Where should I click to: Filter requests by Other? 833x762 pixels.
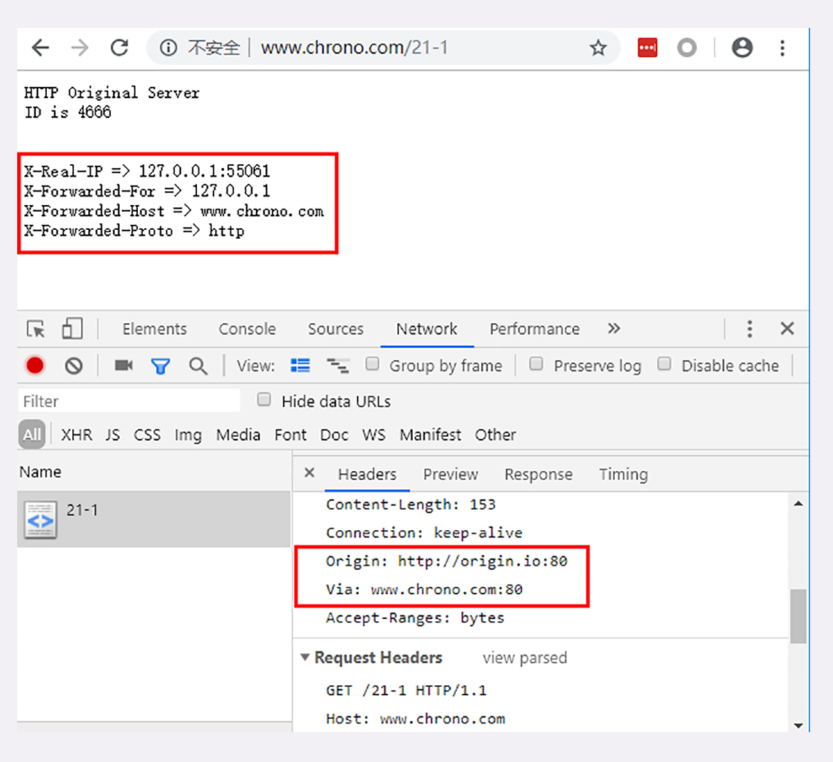point(495,435)
